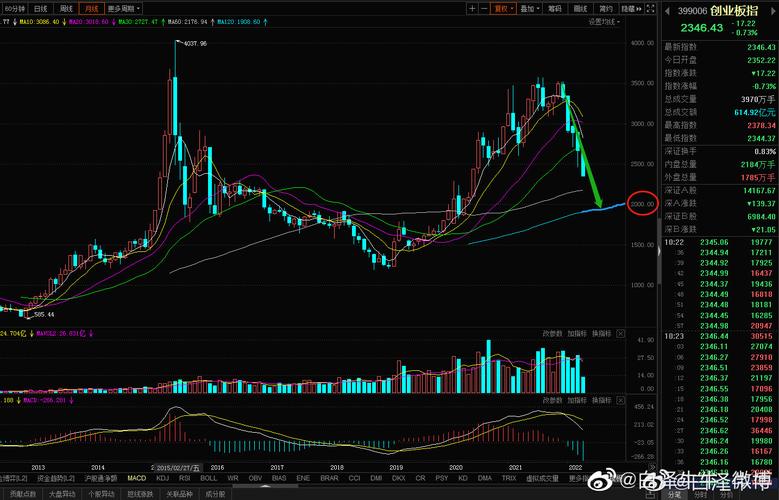The height and width of the screenshot is (500, 779).
Task: Switch to the 日线 daily period tab
Action: 40,7
